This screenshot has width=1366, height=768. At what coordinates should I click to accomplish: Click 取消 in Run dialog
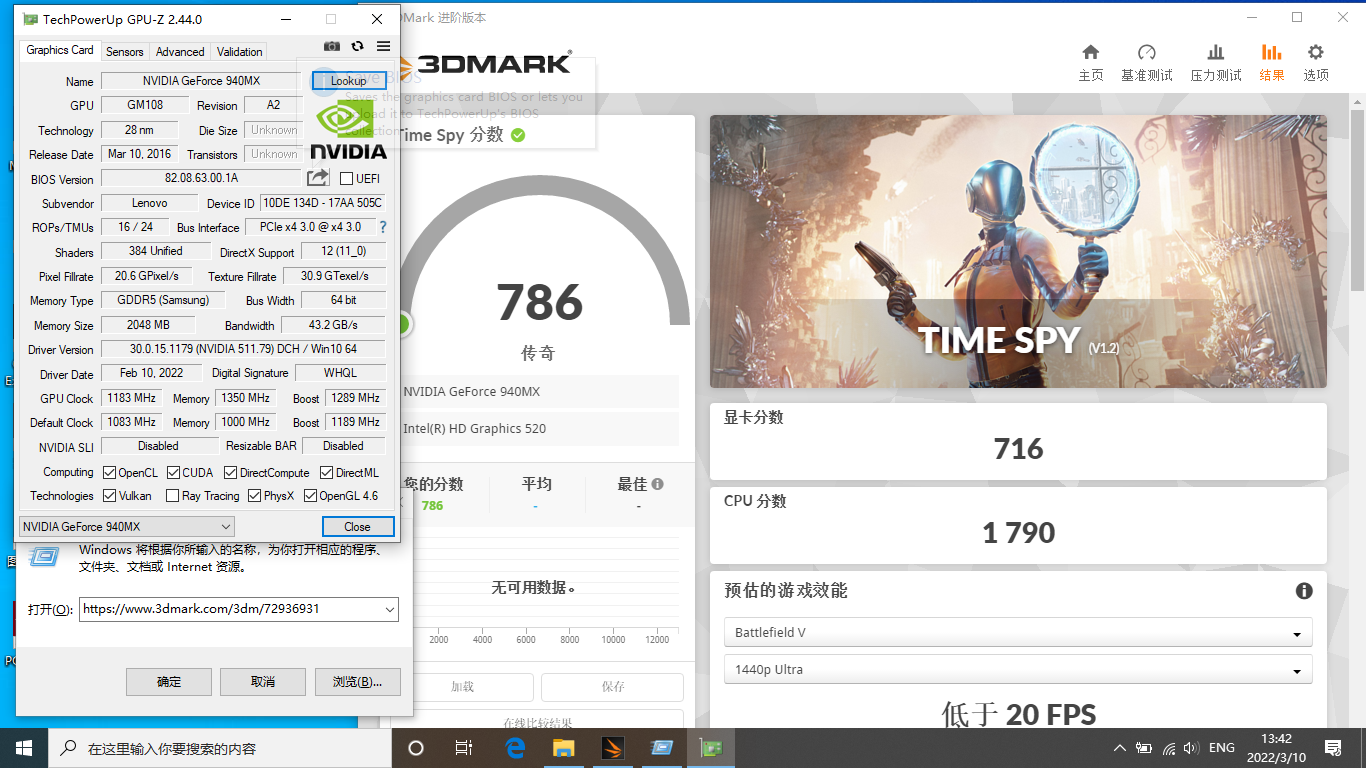pos(262,682)
